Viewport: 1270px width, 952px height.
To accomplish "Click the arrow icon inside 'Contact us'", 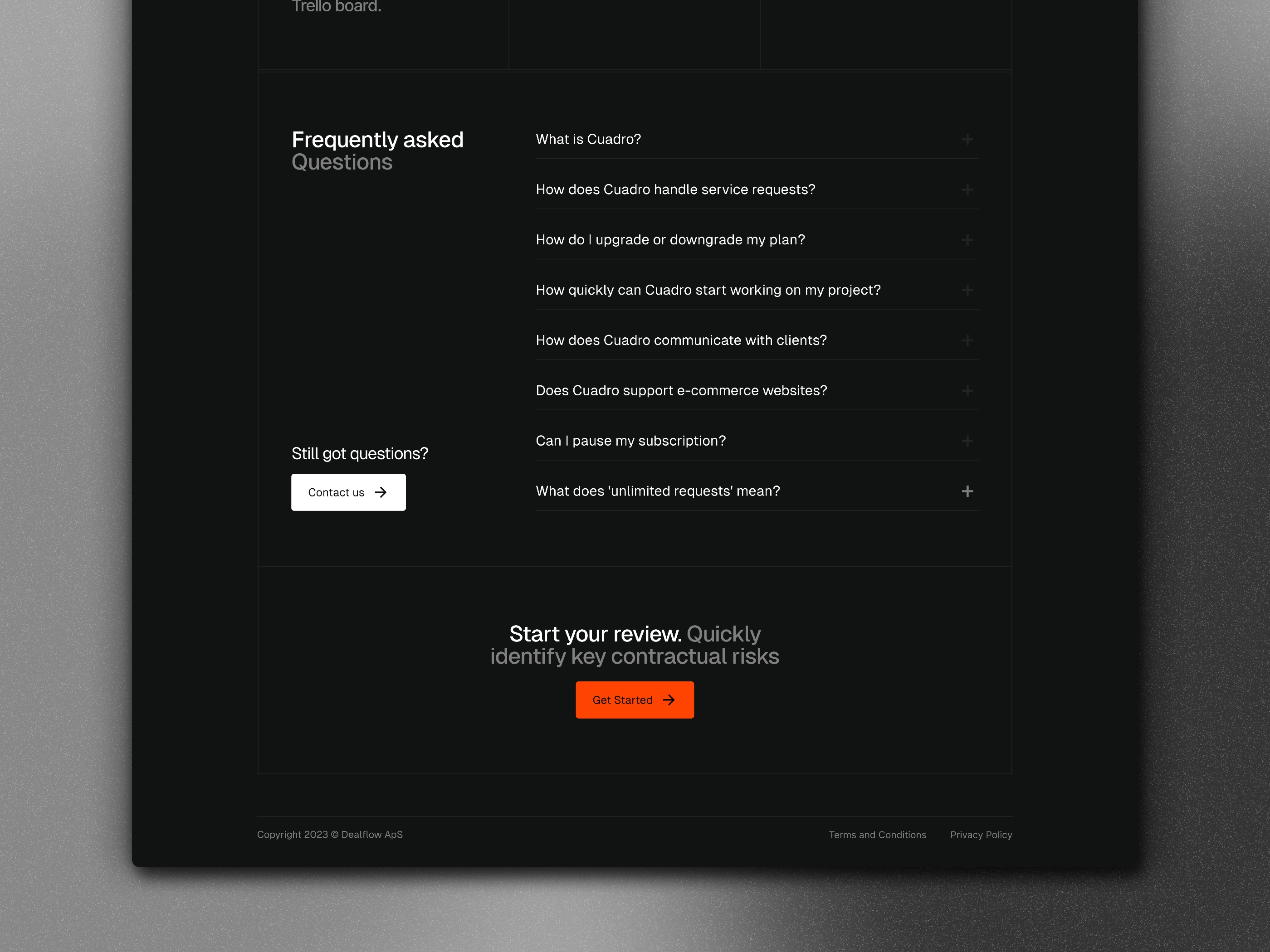I will (381, 492).
